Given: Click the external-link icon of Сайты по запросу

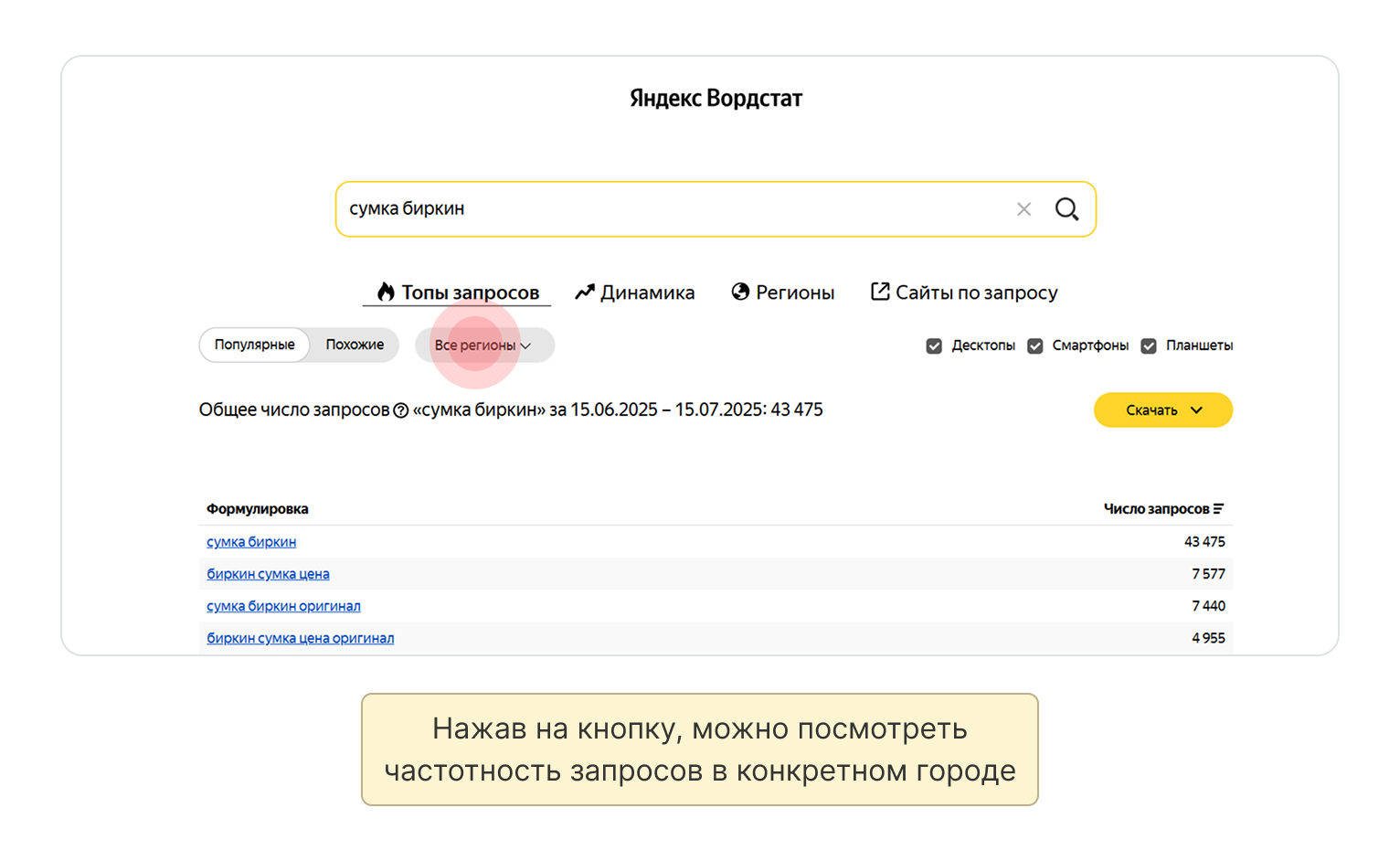Looking at the screenshot, I should pyautogui.click(x=880, y=292).
